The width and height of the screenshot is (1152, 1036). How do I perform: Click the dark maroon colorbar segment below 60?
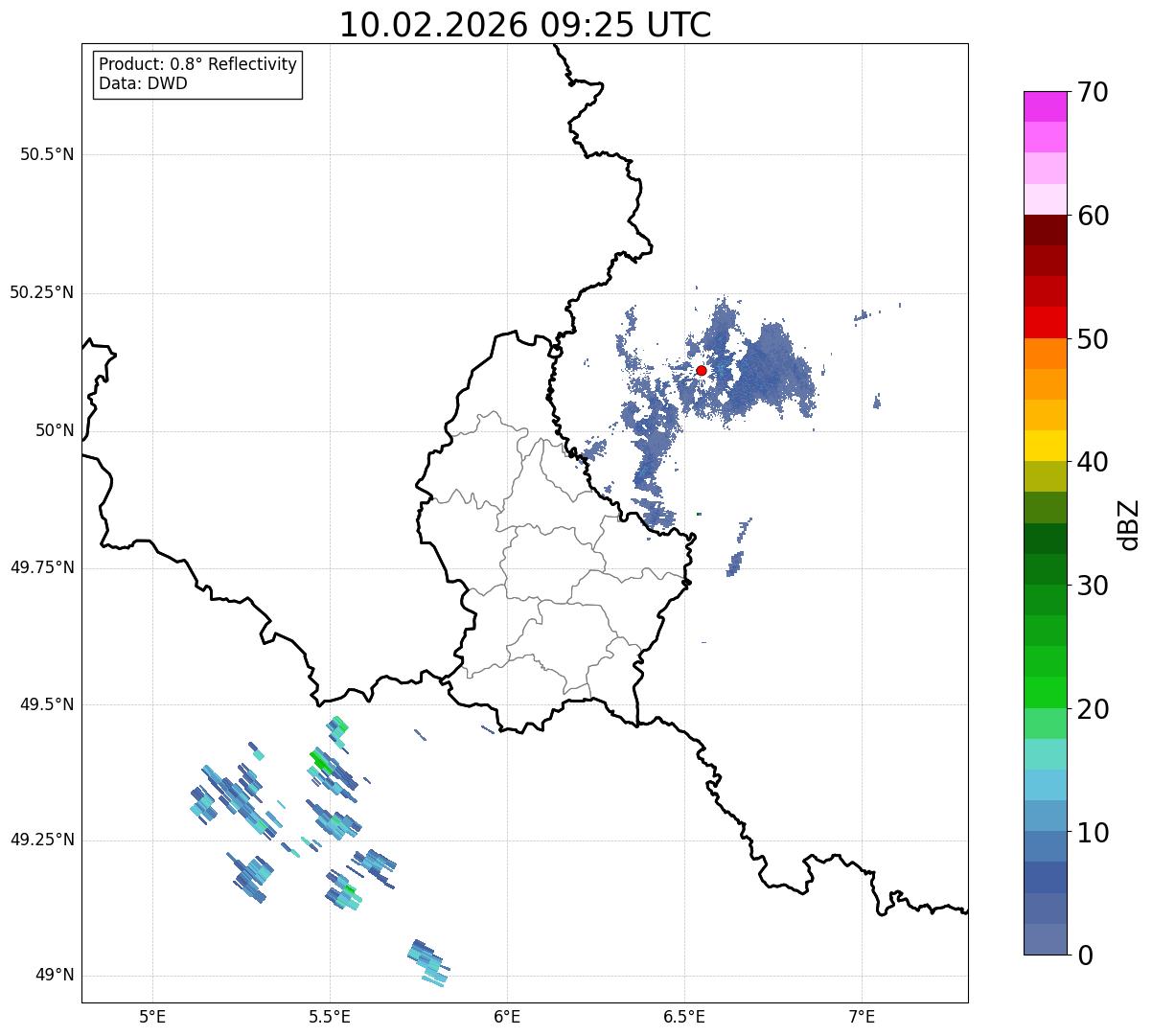click(x=1045, y=230)
